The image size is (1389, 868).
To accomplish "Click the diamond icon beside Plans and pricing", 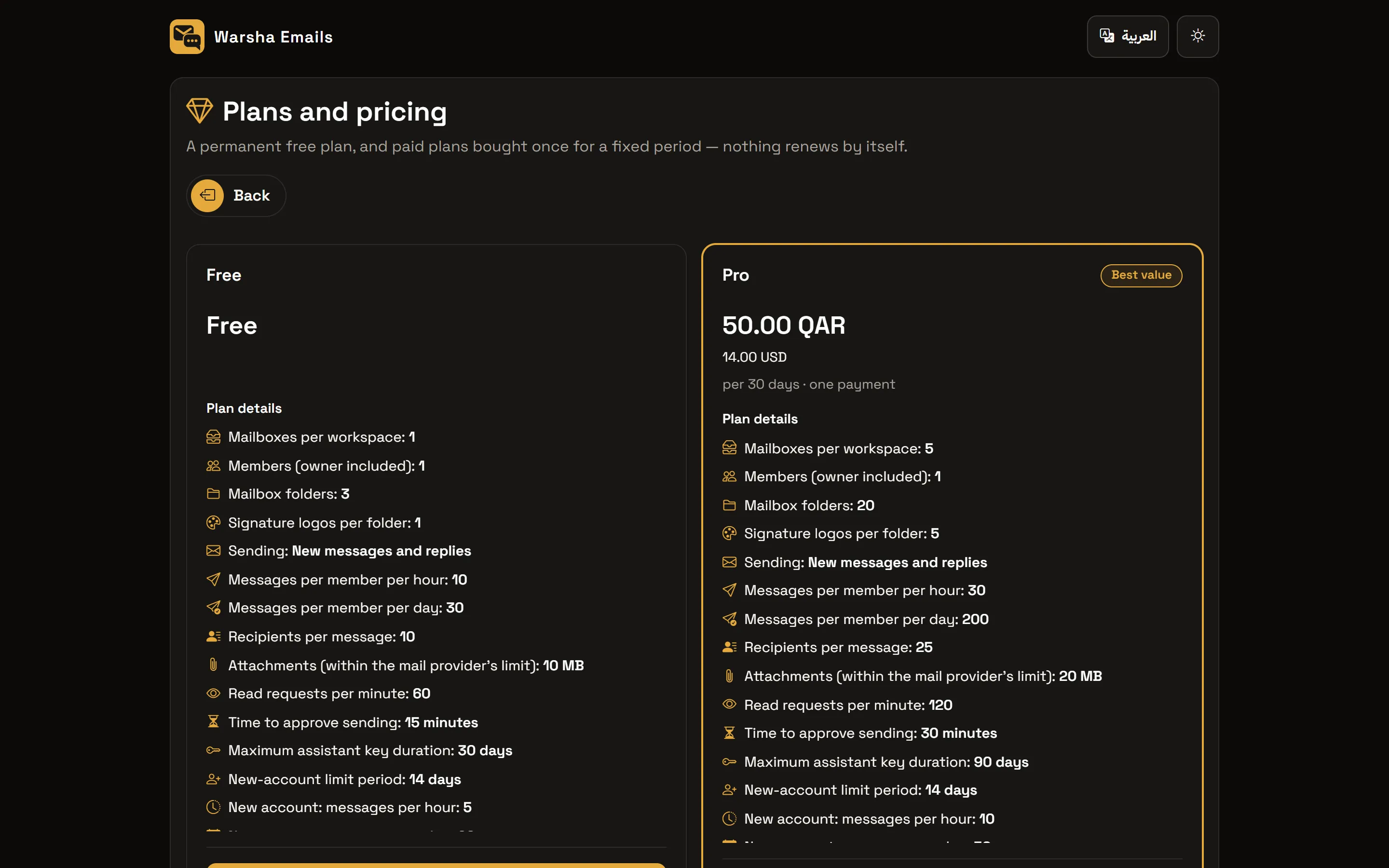I will point(200,111).
